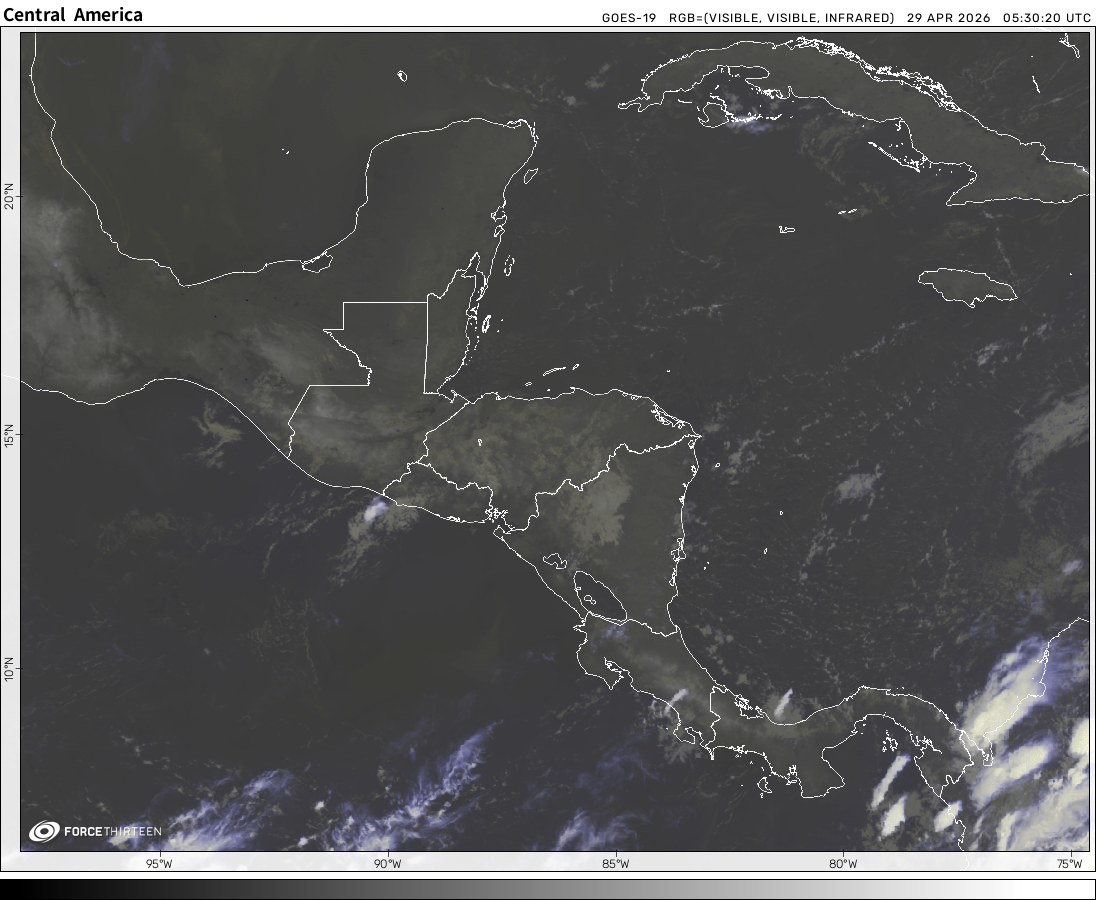Screen dimensions: 1096x900
Task: Click the Force Thirteen logo icon
Action: point(44,831)
